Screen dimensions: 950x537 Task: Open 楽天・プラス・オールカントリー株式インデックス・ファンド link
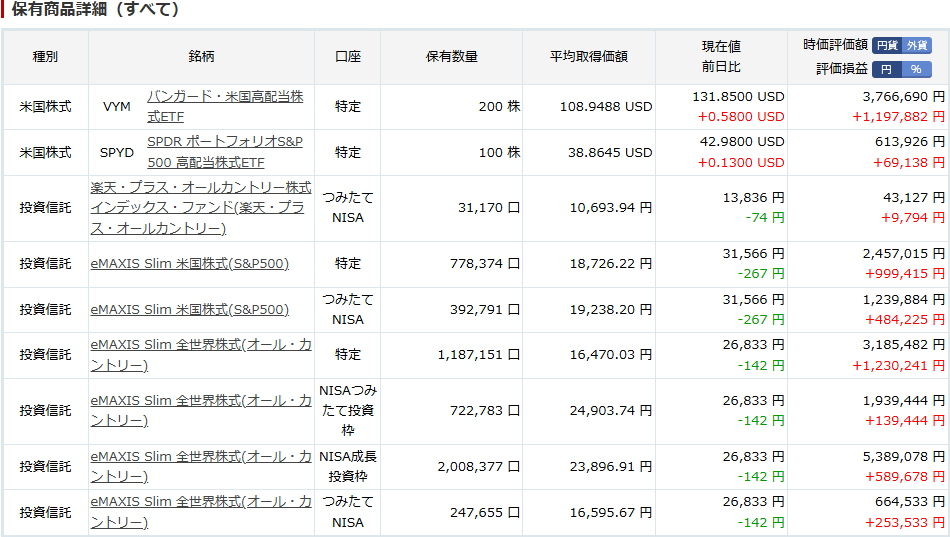201,208
